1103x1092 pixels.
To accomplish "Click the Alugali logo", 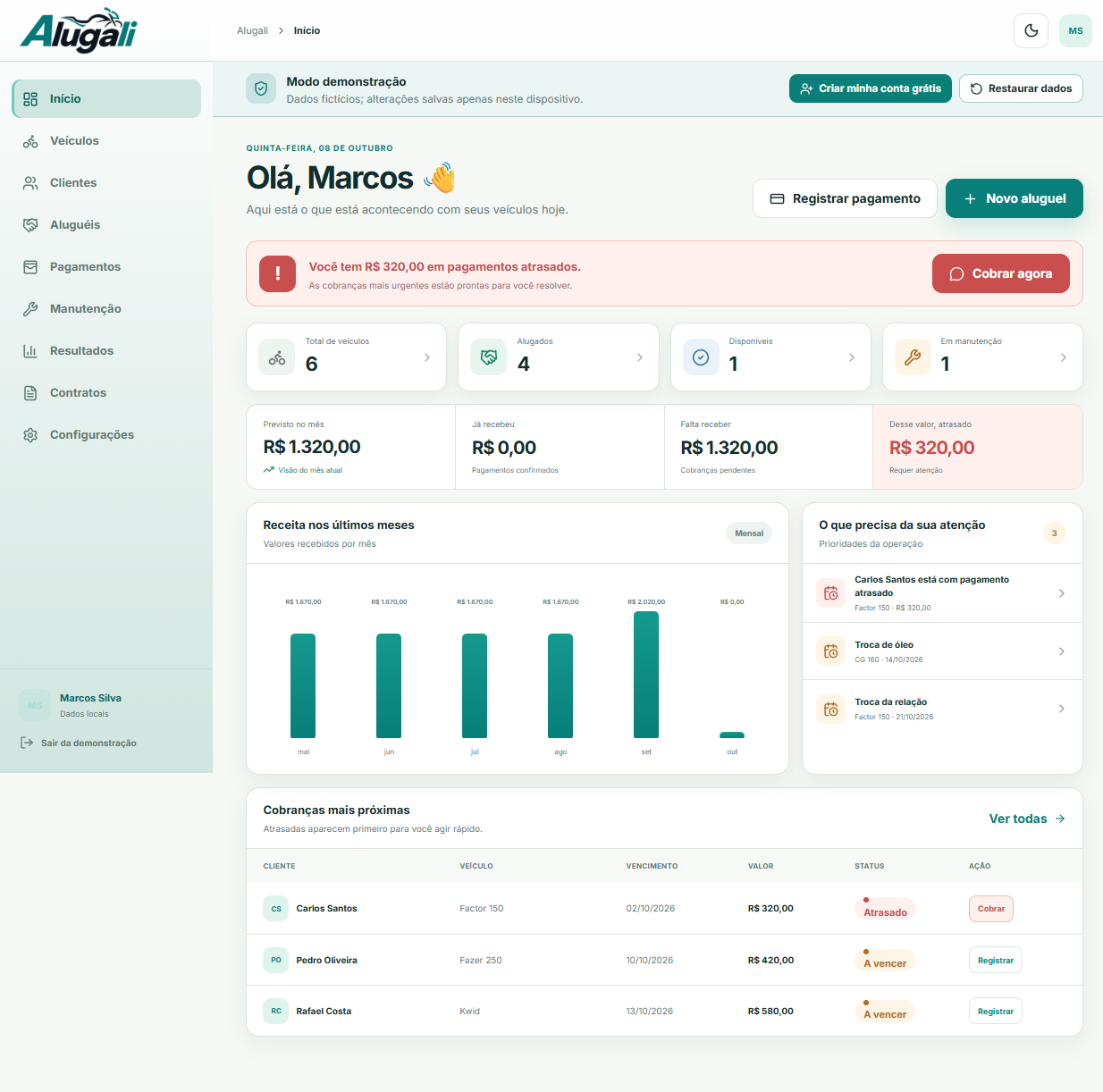I will coord(79,30).
